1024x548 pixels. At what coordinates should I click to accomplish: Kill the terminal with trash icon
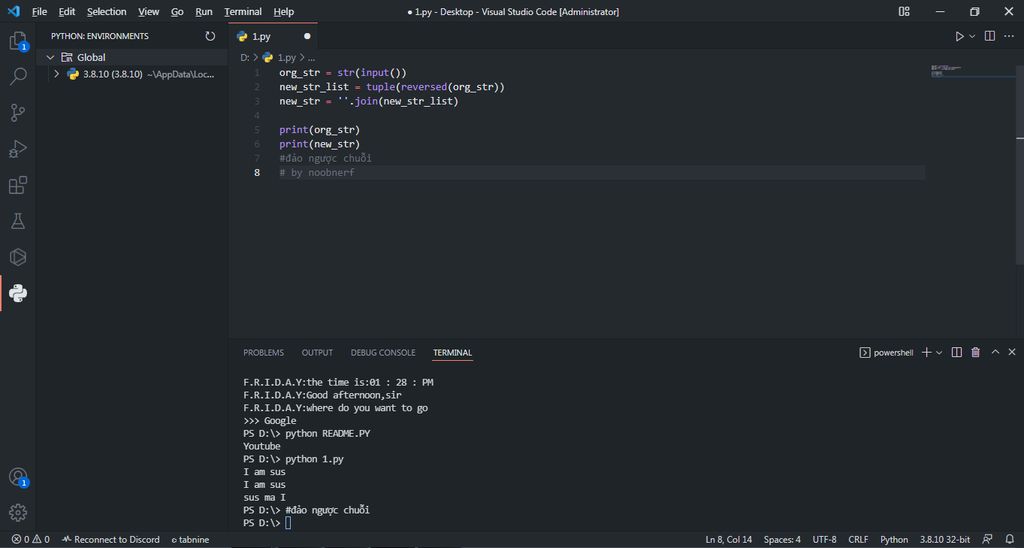[x=976, y=352]
